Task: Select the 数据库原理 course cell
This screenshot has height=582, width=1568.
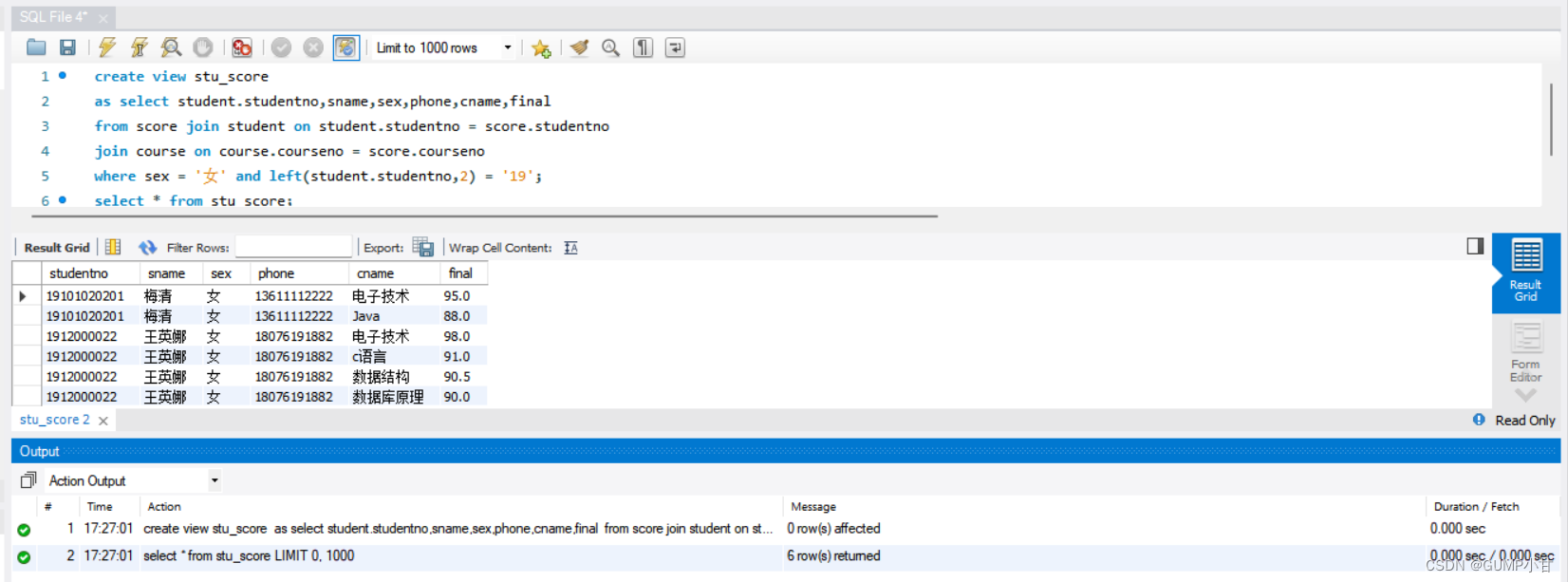Action: (x=394, y=397)
